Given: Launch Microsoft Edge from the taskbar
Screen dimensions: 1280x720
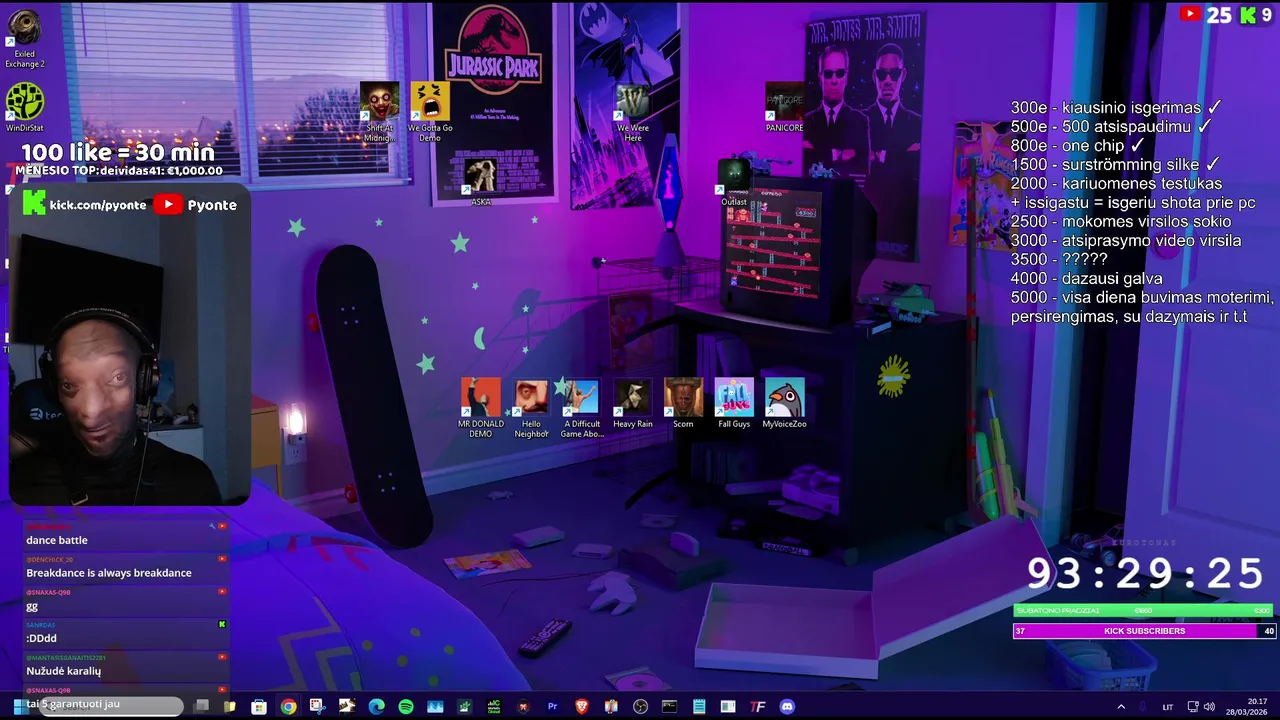Looking at the screenshot, I should click(376, 706).
